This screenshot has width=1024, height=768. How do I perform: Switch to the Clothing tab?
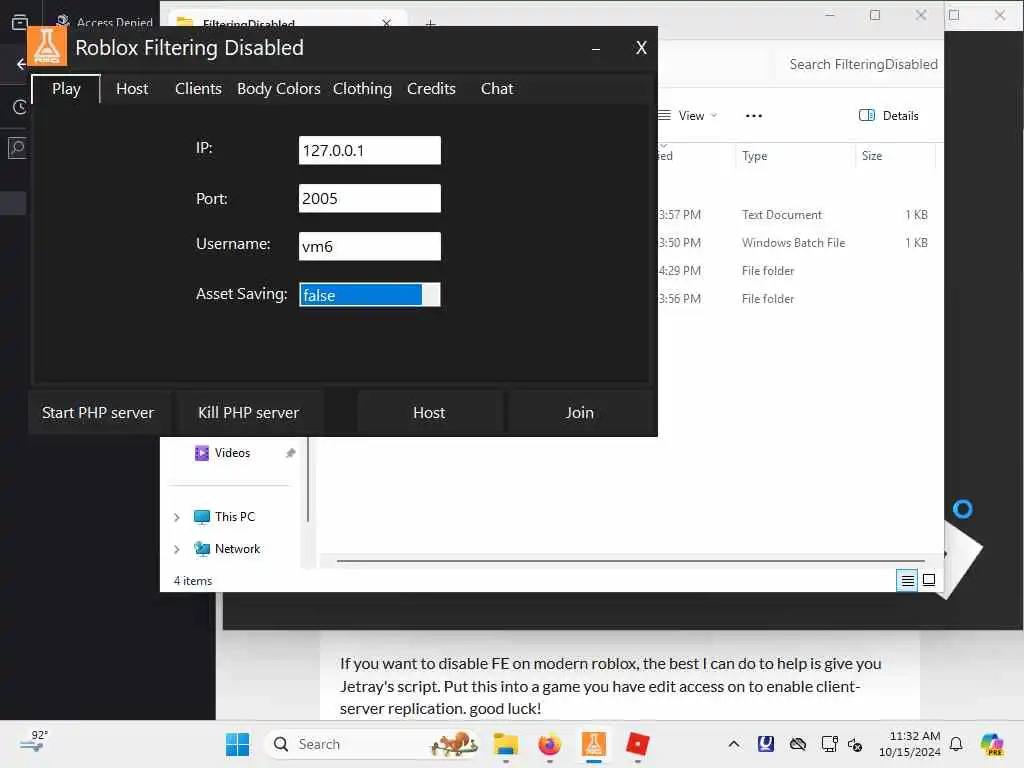tap(362, 89)
